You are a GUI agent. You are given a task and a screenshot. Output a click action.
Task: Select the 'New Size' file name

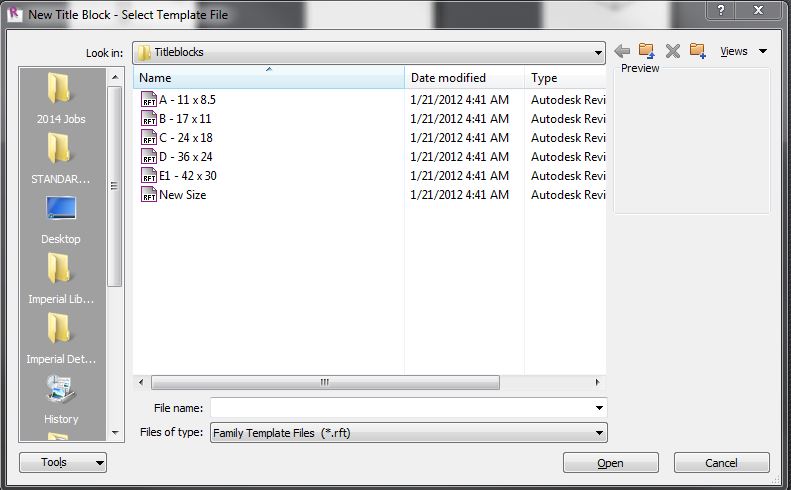183,195
